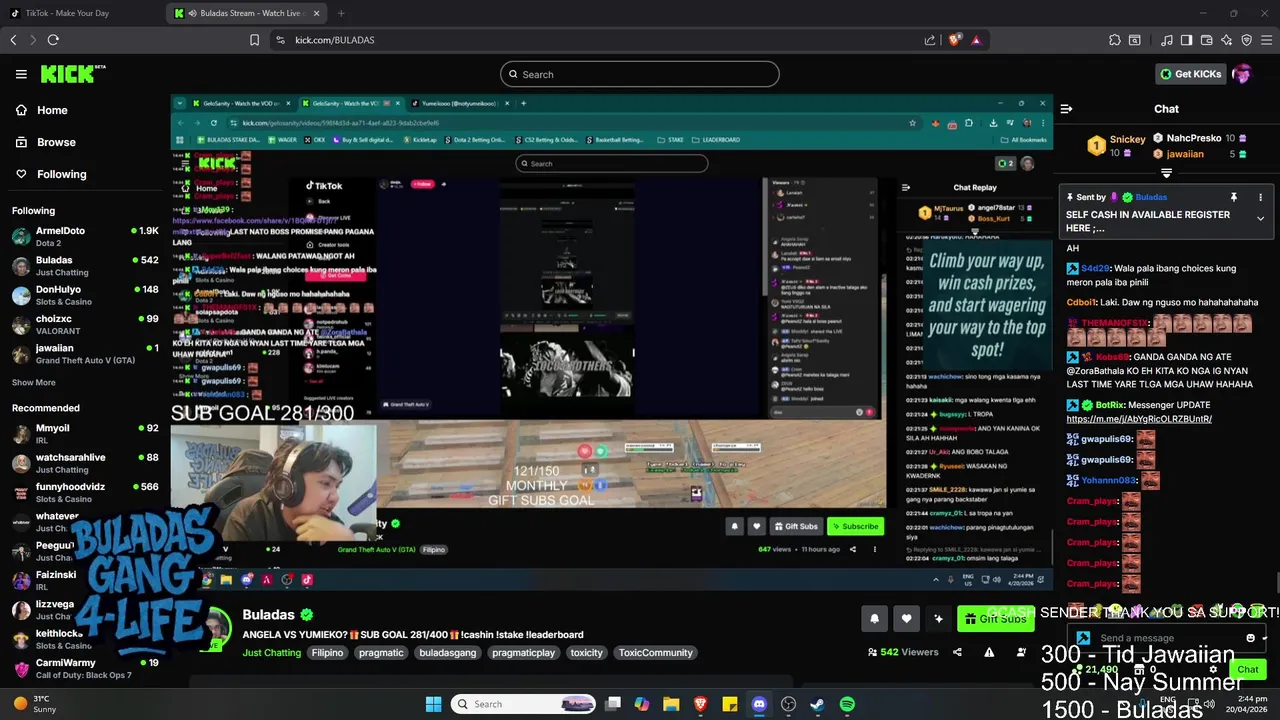Image resolution: width=1280 pixels, height=720 pixels.
Task: Toggle the browser sidebar panel icon
Action: tap(1186, 40)
